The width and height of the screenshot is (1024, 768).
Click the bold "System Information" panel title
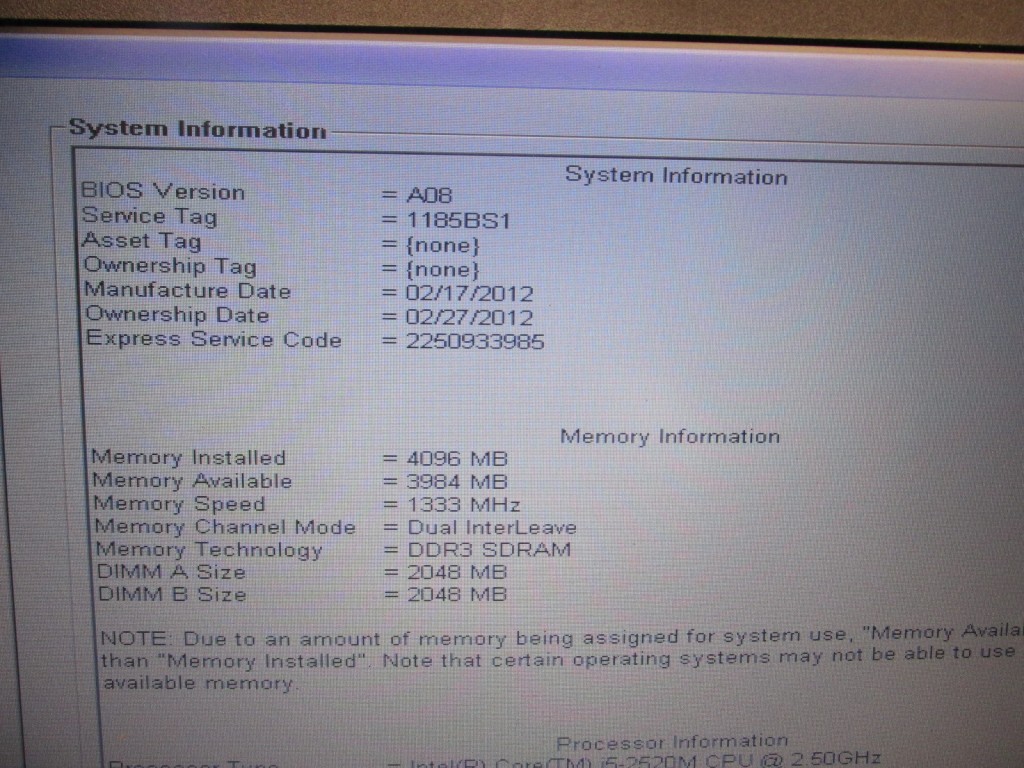coord(197,129)
